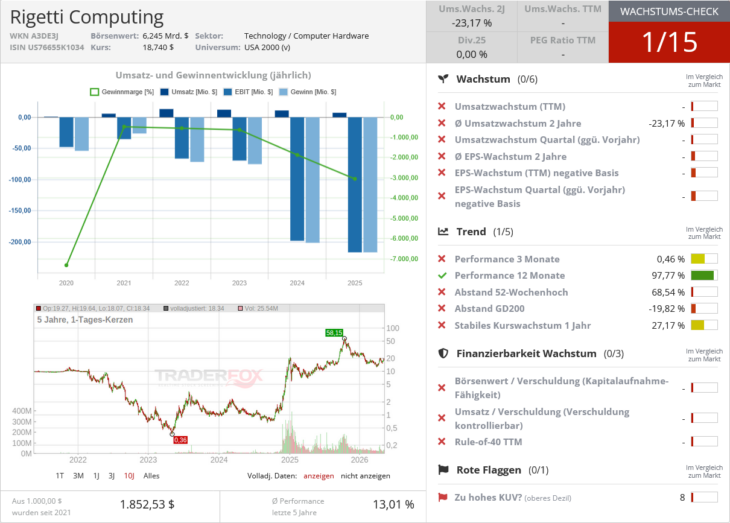Click the Stabiles Kurswachstum 1 Jahr comparison bar
This screenshot has height=523, width=730.
point(704,325)
